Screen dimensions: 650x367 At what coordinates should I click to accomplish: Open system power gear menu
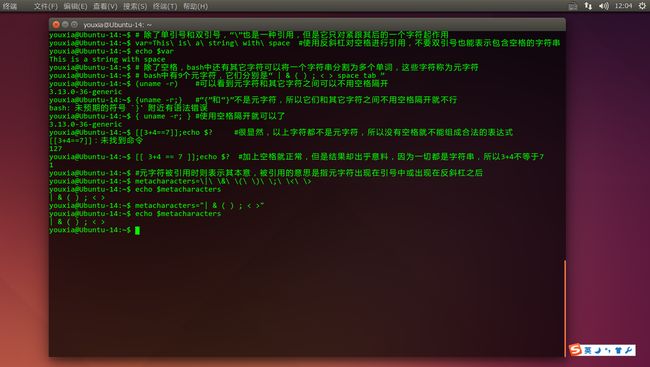pos(642,6)
